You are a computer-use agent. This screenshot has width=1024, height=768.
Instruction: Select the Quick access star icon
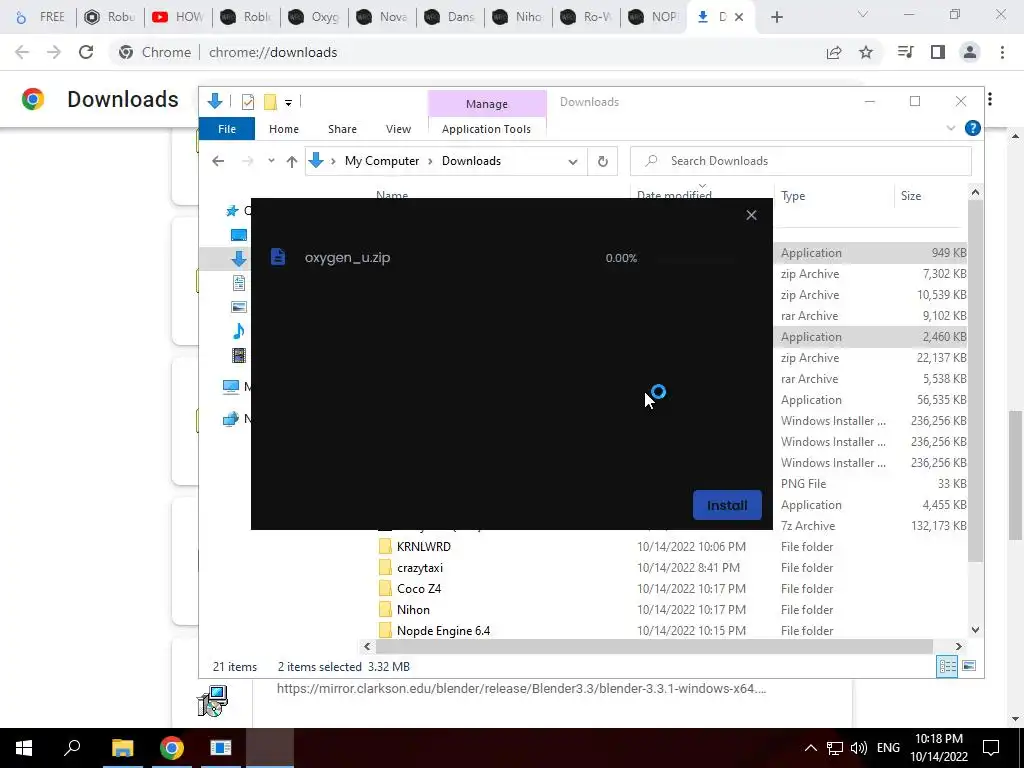click(x=232, y=210)
